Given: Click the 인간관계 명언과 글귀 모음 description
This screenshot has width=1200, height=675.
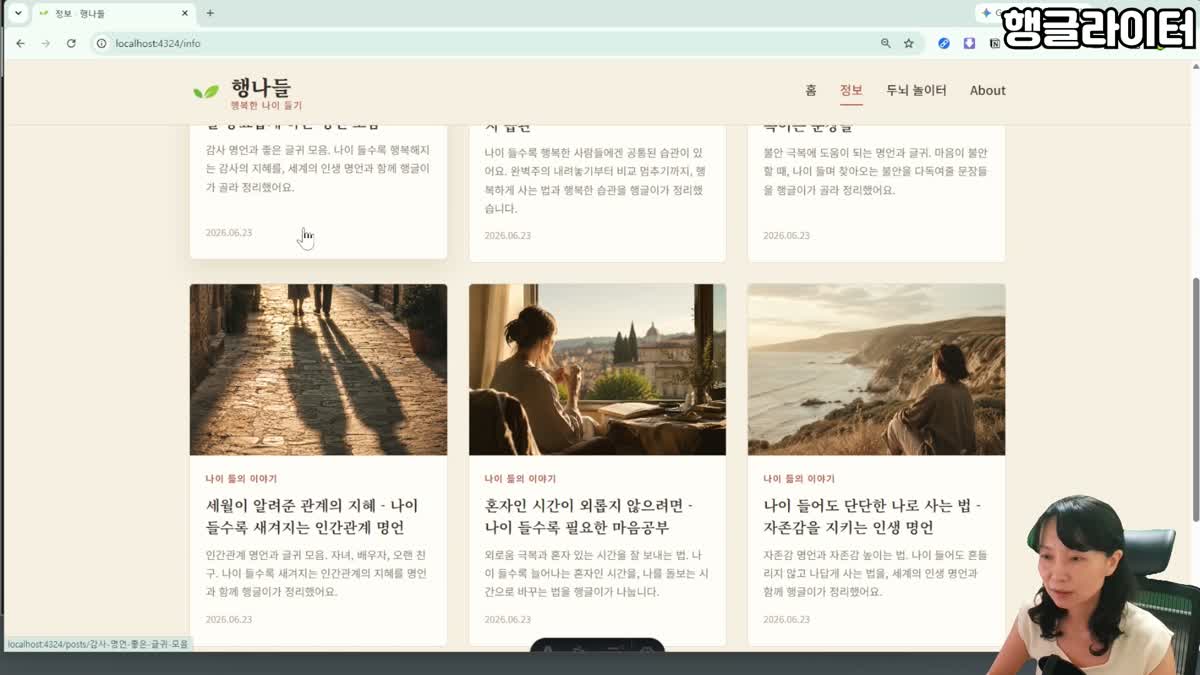Looking at the screenshot, I should (x=318, y=573).
